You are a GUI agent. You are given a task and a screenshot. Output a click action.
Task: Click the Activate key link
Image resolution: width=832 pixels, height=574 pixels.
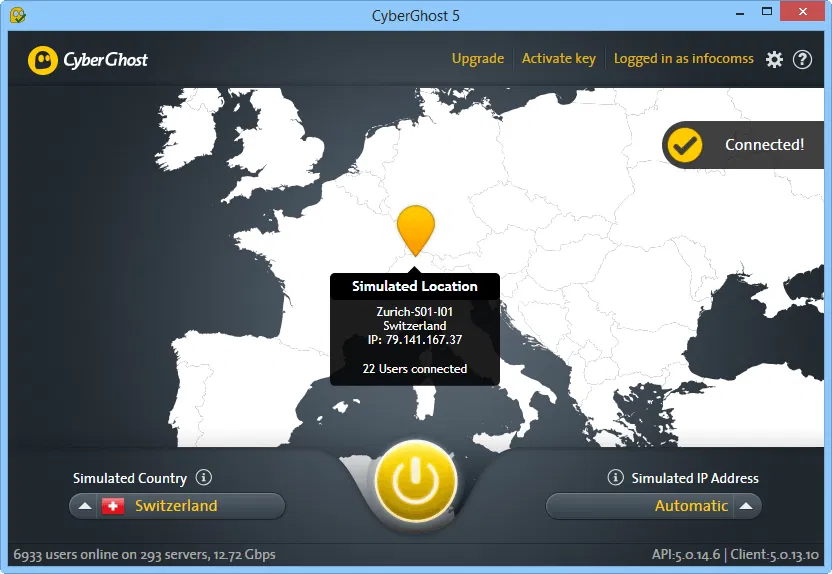click(x=559, y=58)
